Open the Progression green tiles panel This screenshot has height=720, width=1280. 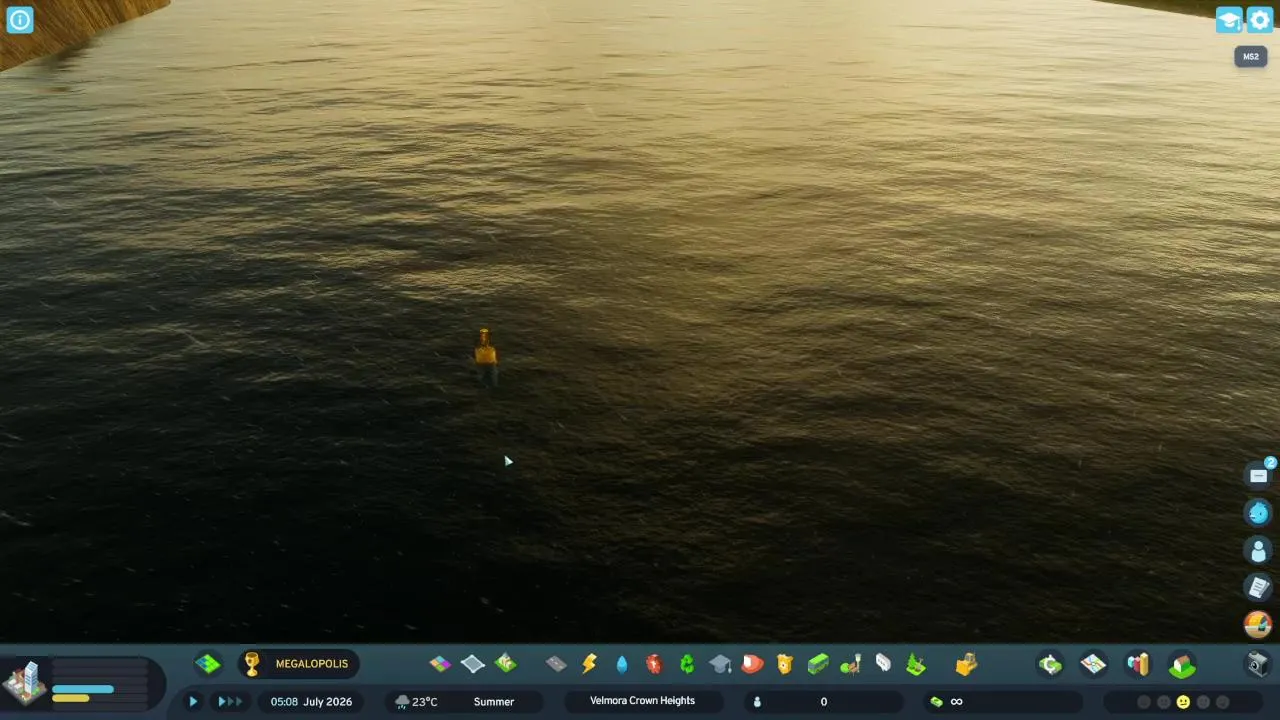(207, 663)
